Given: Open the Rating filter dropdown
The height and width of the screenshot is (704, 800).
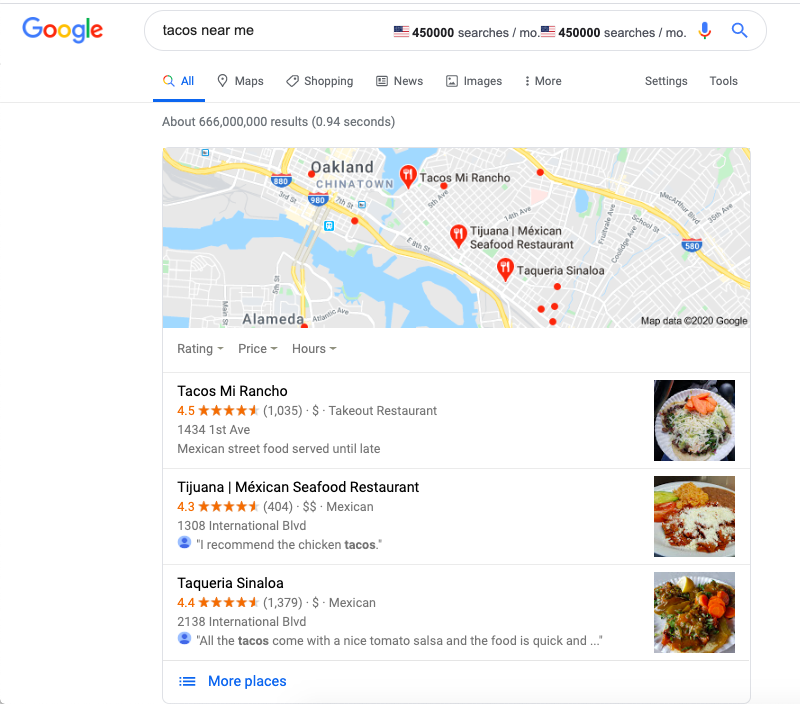Looking at the screenshot, I should (200, 349).
